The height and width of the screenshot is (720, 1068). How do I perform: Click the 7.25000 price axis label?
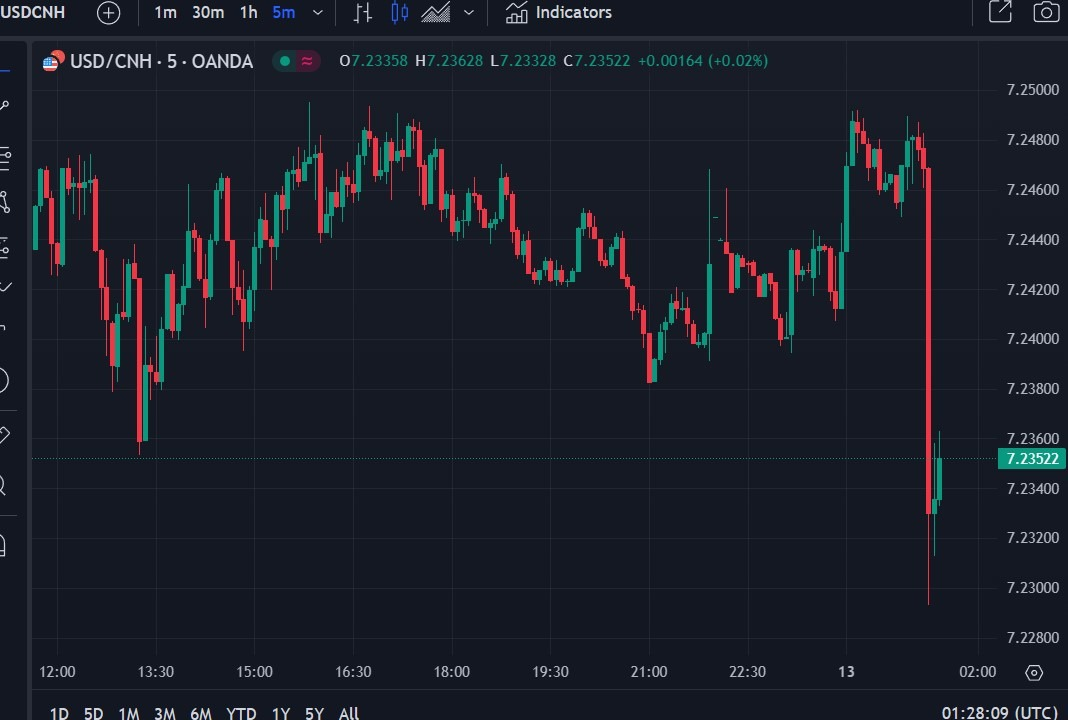(1033, 90)
